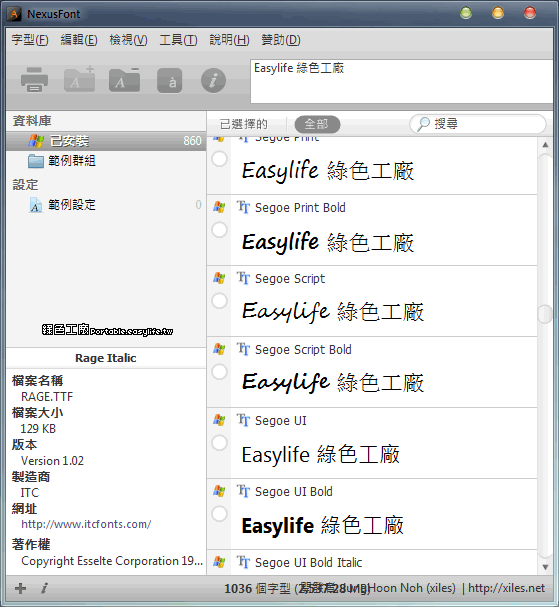This screenshot has width=559, height=607.
Task: Click the font list scrollbar thumb
Action: click(x=545, y=314)
